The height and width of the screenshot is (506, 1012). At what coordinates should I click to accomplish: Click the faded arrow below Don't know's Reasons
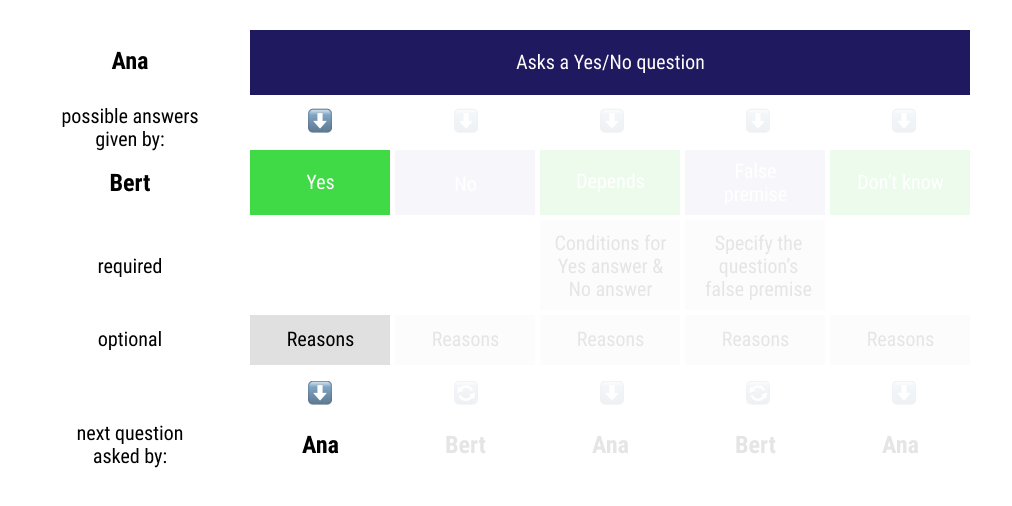(902, 393)
